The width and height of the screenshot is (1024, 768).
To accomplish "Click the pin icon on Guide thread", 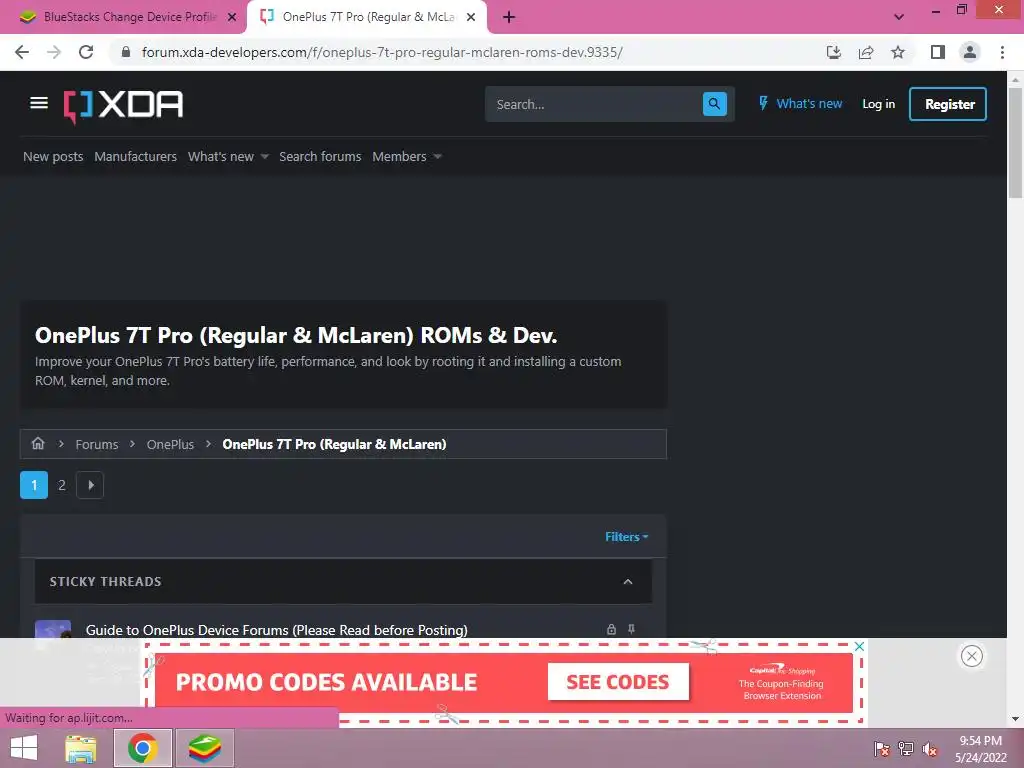I will [x=632, y=630].
